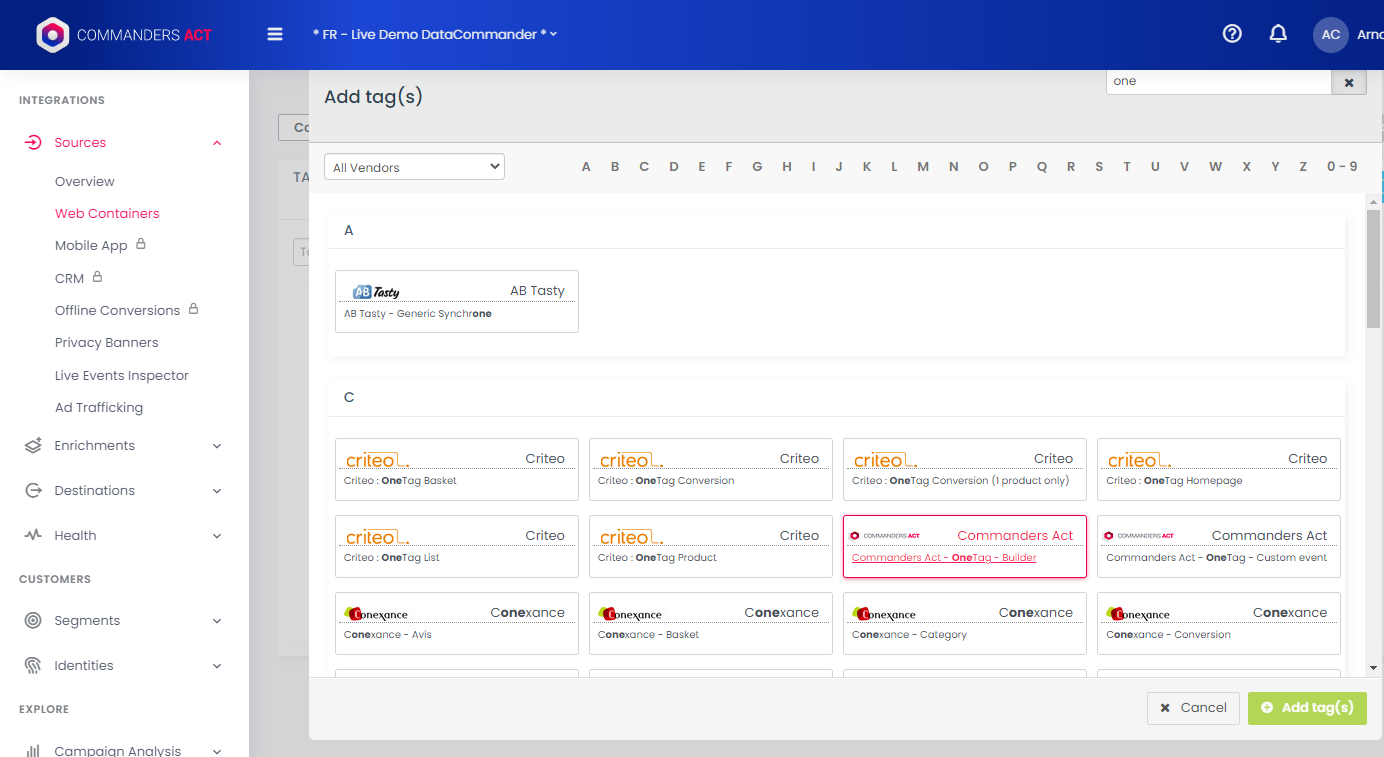
Task: Expand the site selector FR Live Demo dropdown
Action: [435, 34]
